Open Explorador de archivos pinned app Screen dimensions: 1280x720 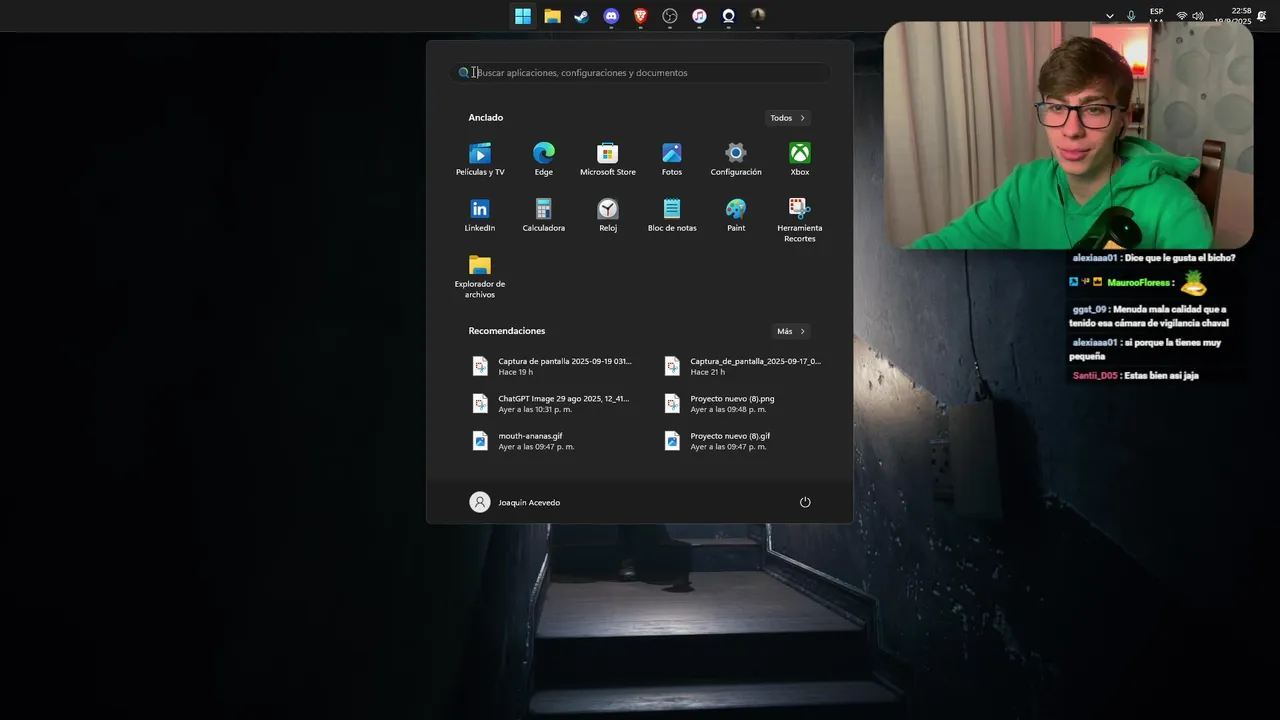coord(480,277)
